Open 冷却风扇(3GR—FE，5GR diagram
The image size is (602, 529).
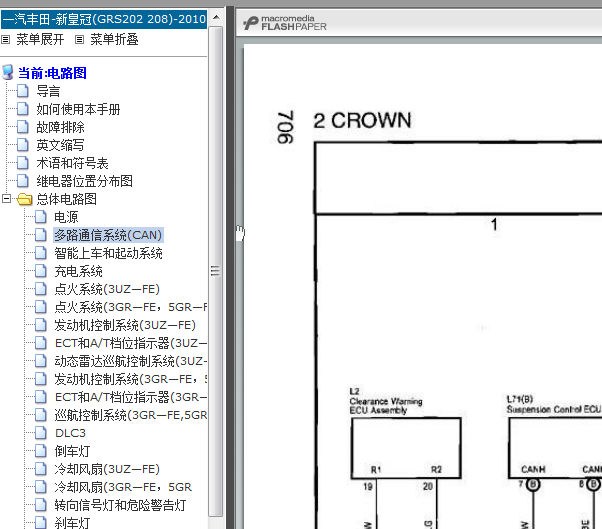[x=123, y=487]
